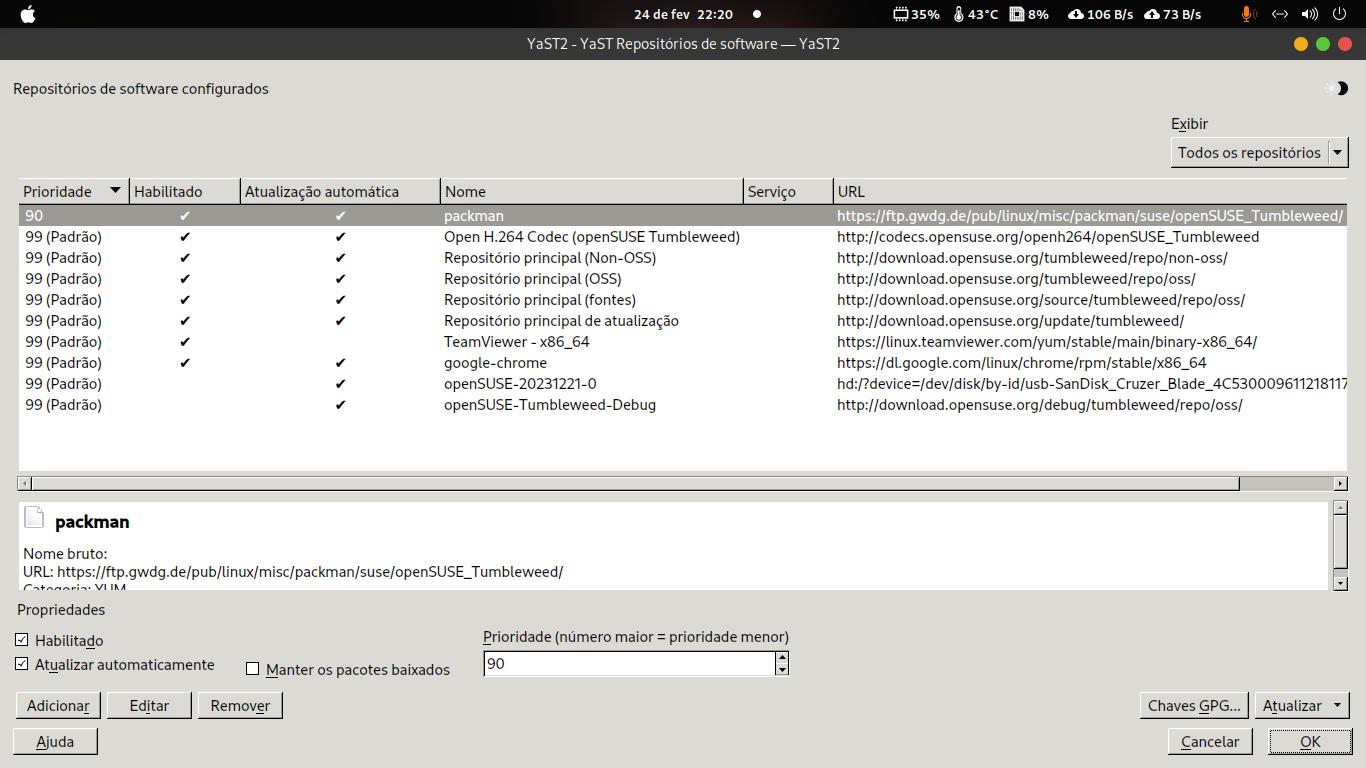Click the dl.google.com chrome URL cell
The height and width of the screenshot is (768, 1366).
tap(1022, 363)
